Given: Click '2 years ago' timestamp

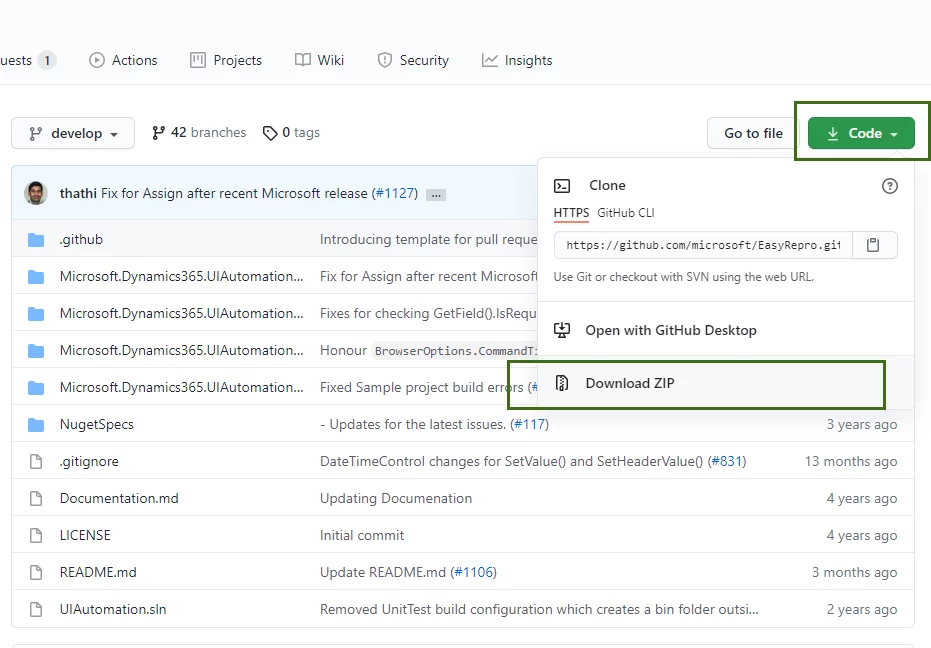Looking at the screenshot, I should tap(862, 609).
